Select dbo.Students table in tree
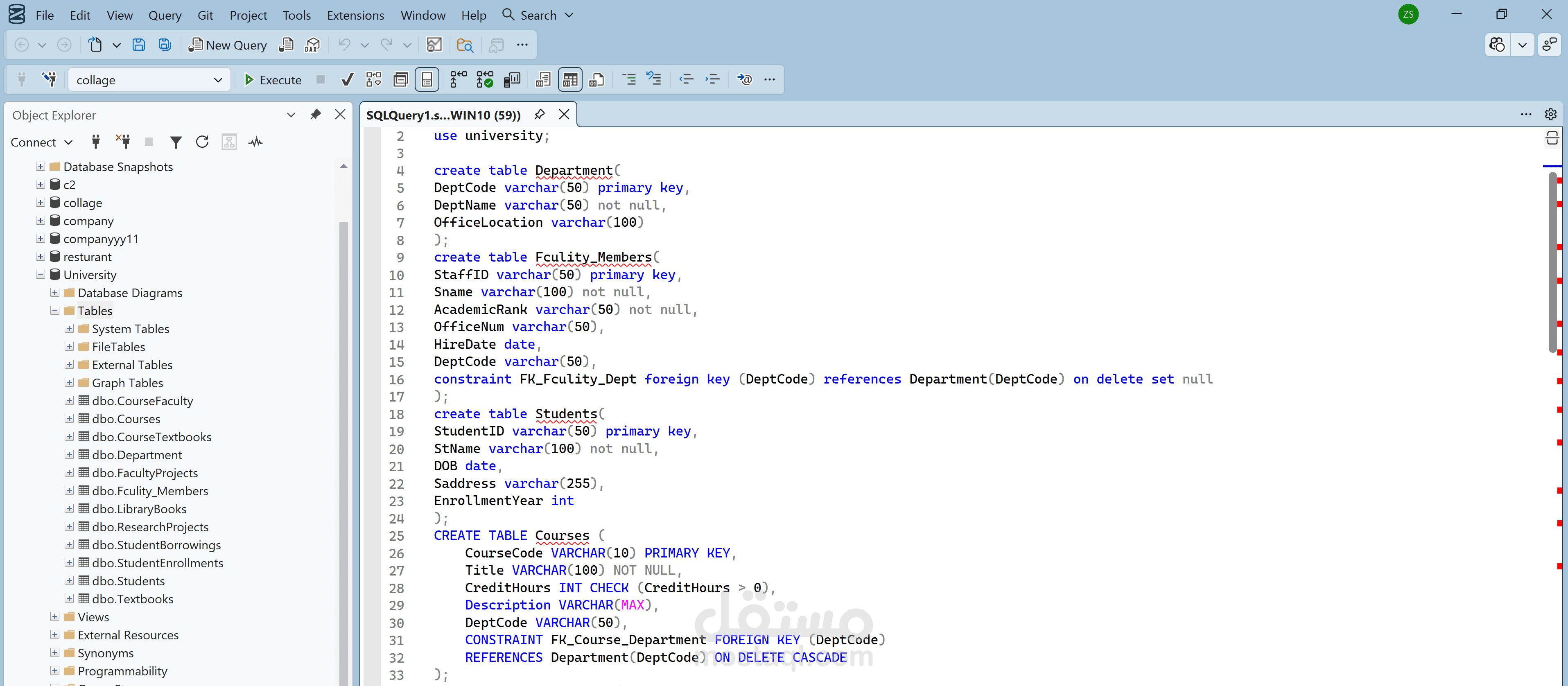Screen dimensions: 1568x686 [x=129, y=581]
